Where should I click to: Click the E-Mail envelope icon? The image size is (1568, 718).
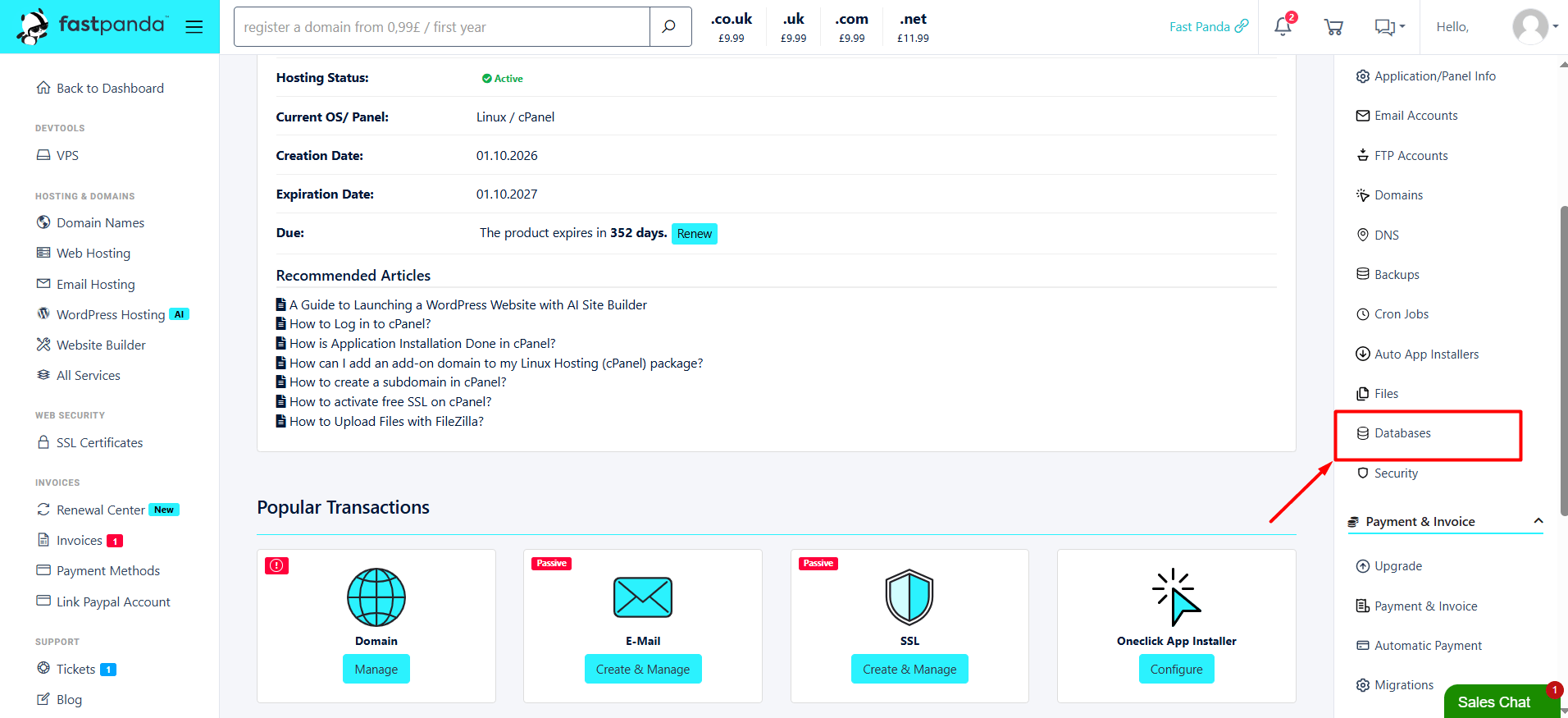coord(643,597)
